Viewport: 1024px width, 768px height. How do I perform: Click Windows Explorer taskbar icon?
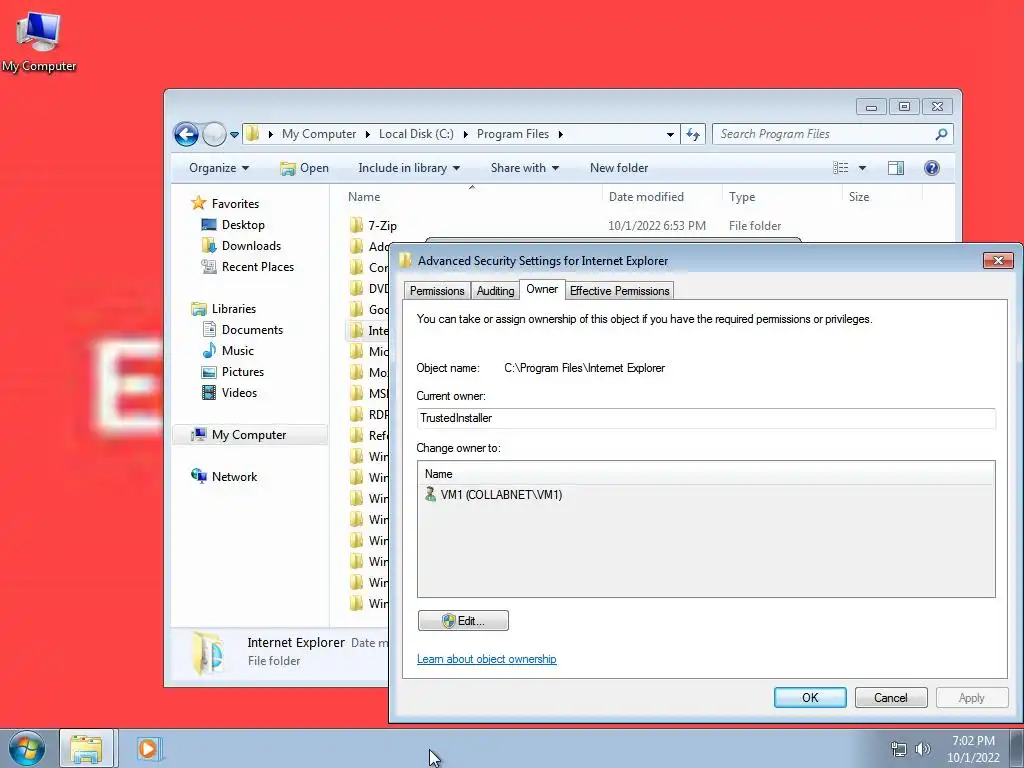click(x=86, y=748)
